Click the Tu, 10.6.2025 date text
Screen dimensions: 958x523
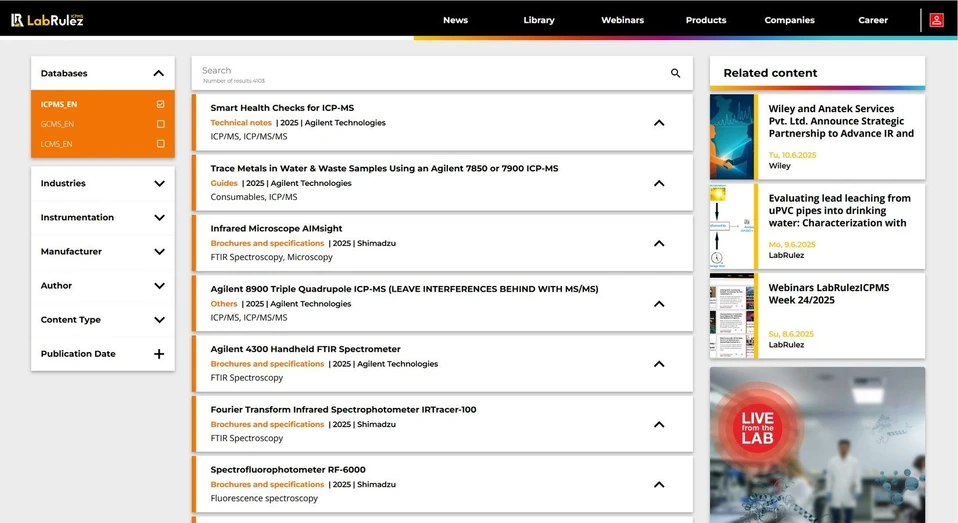(792, 155)
